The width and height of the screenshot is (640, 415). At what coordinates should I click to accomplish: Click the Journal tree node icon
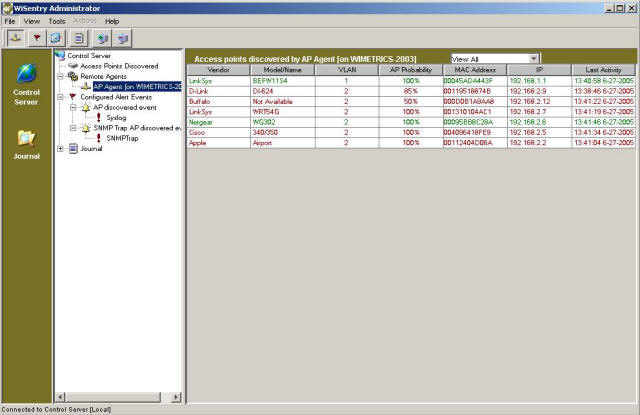click(x=73, y=149)
